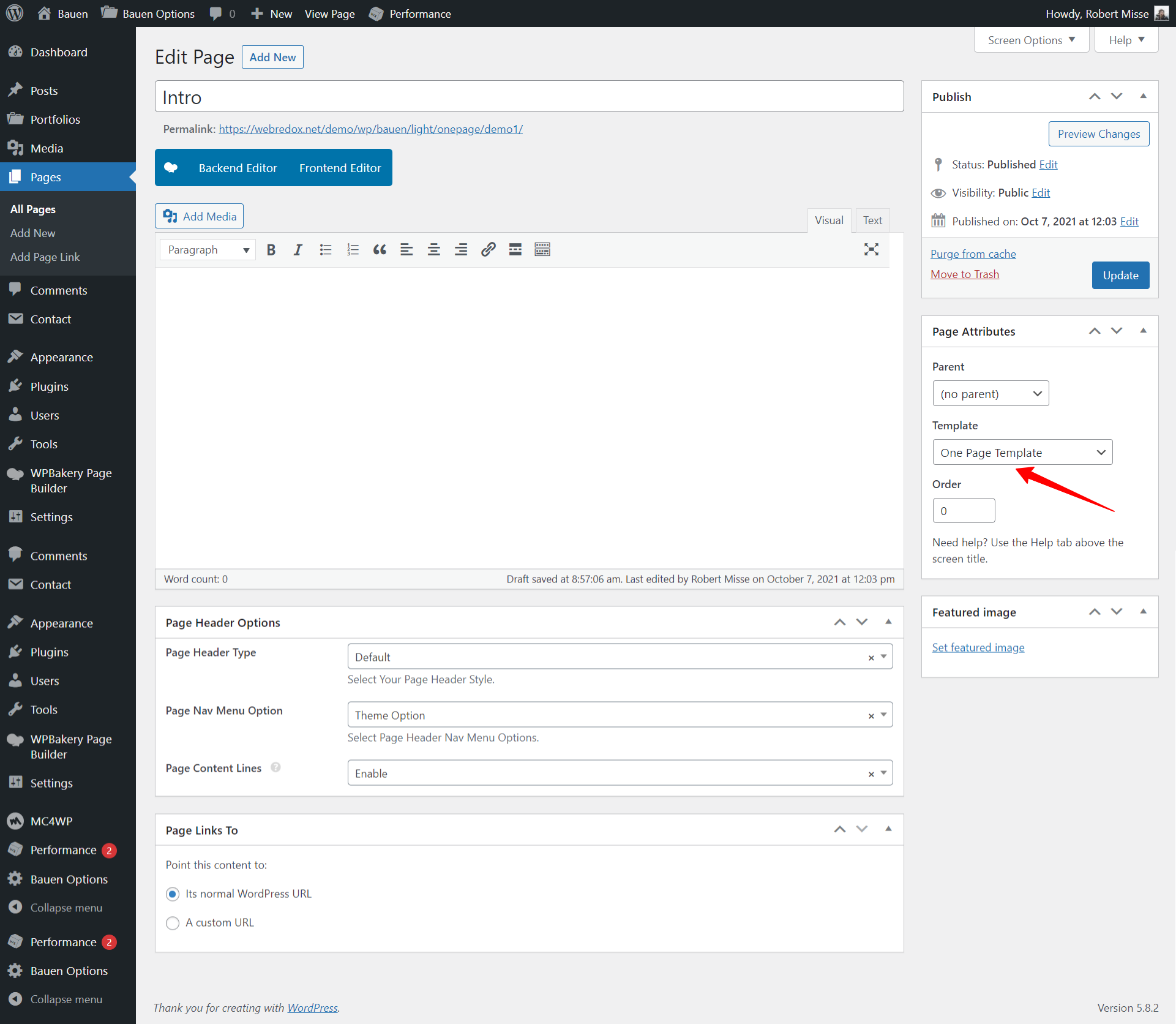Open the Page Content Lines dropdown

pyautogui.click(x=620, y=773)
